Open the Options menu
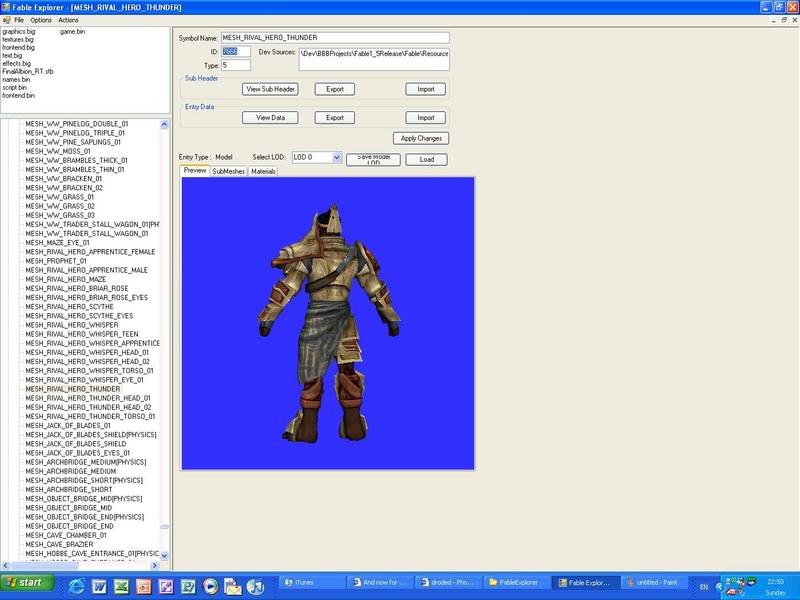Image resolution: width=800 pixels, height=600 pixels. (x=41, y=20)
